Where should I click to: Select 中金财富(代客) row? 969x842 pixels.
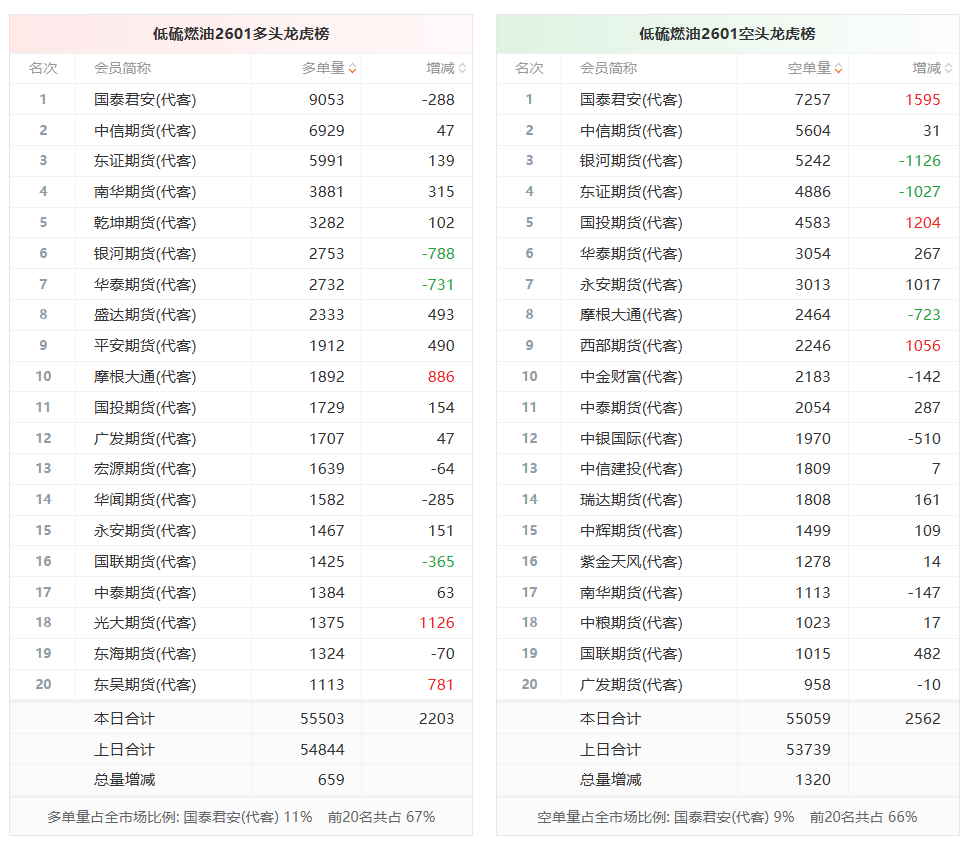pos(727,376)
